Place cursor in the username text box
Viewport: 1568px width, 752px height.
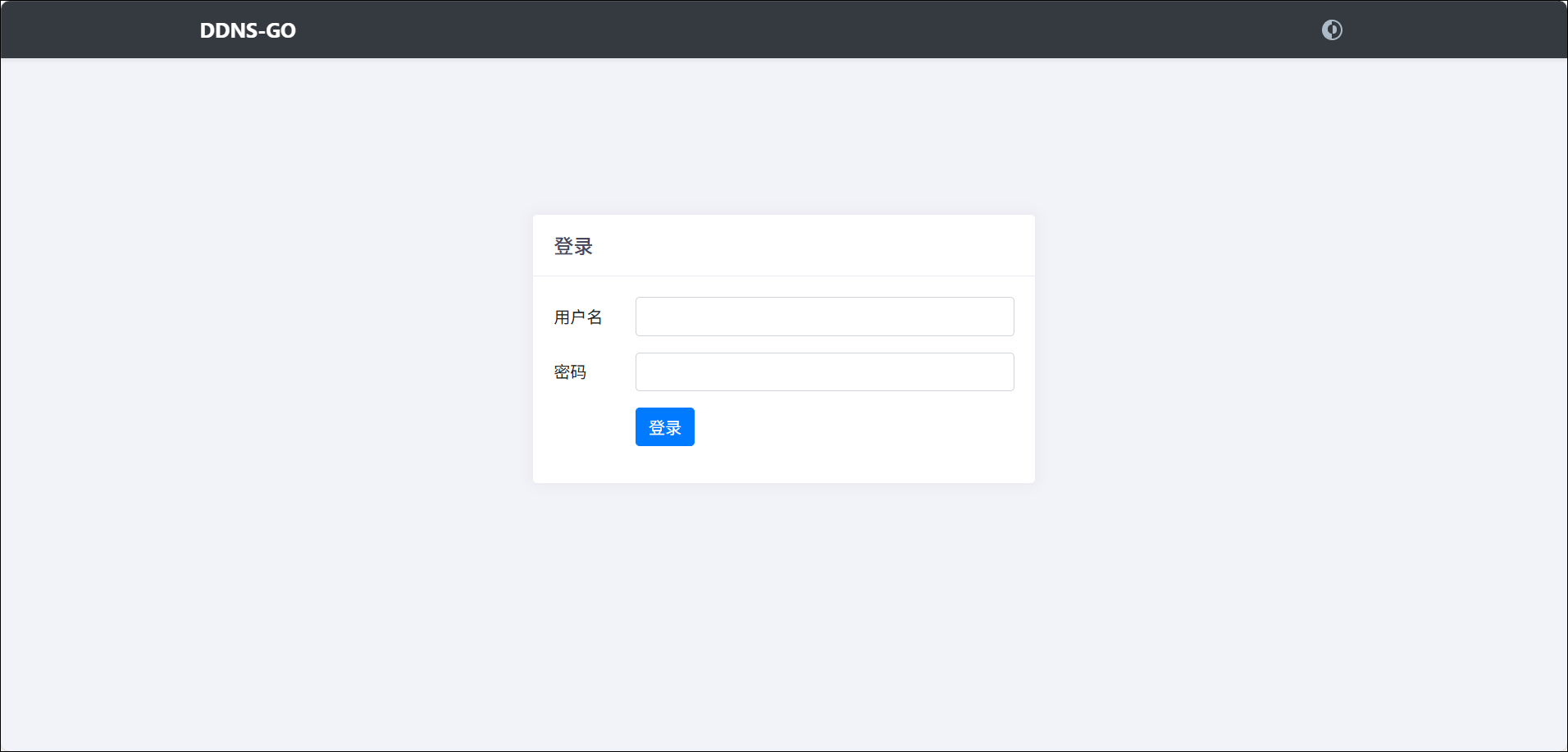(824, 317)
